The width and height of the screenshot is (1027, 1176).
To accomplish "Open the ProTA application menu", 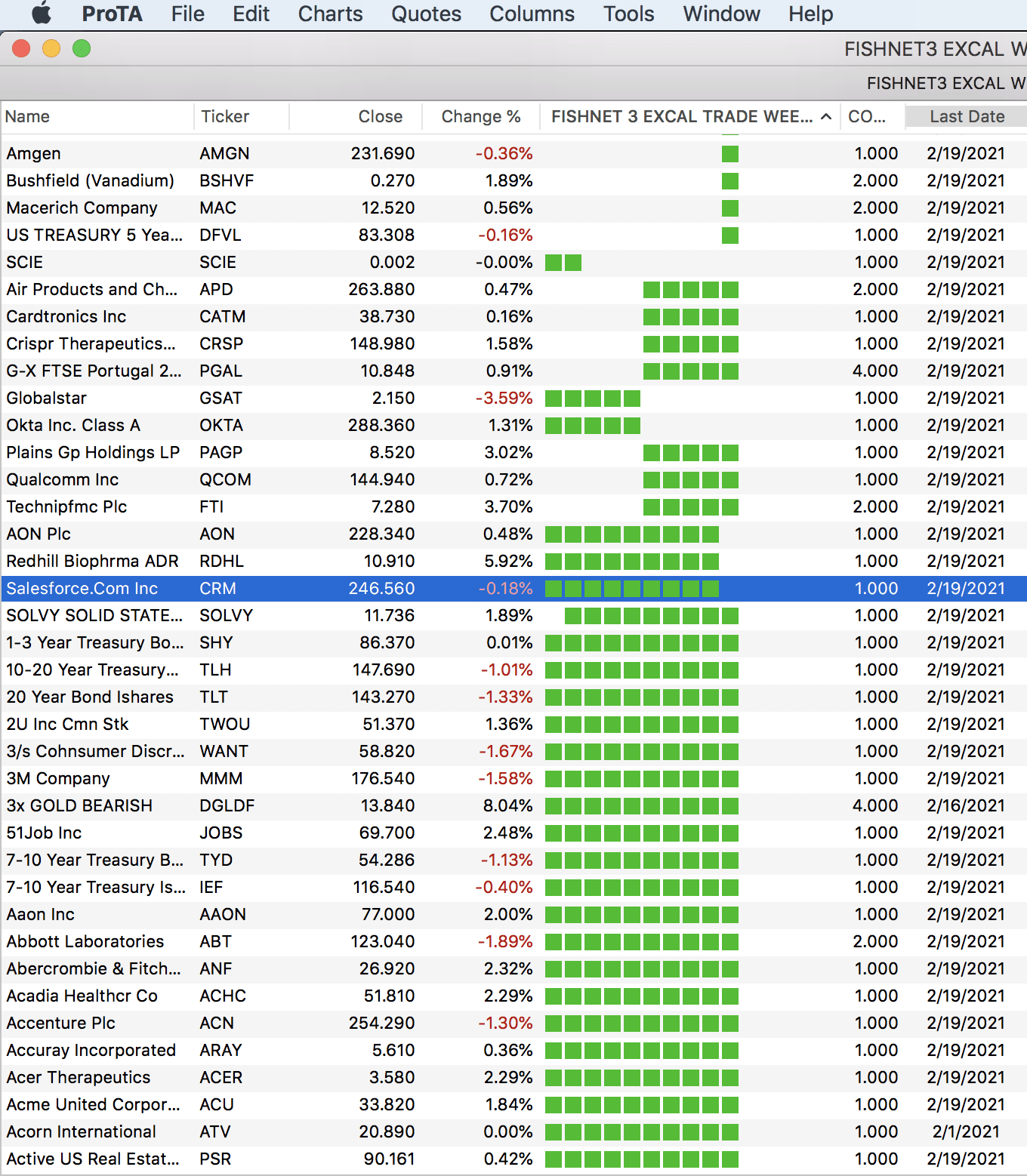I will [112, 14].
